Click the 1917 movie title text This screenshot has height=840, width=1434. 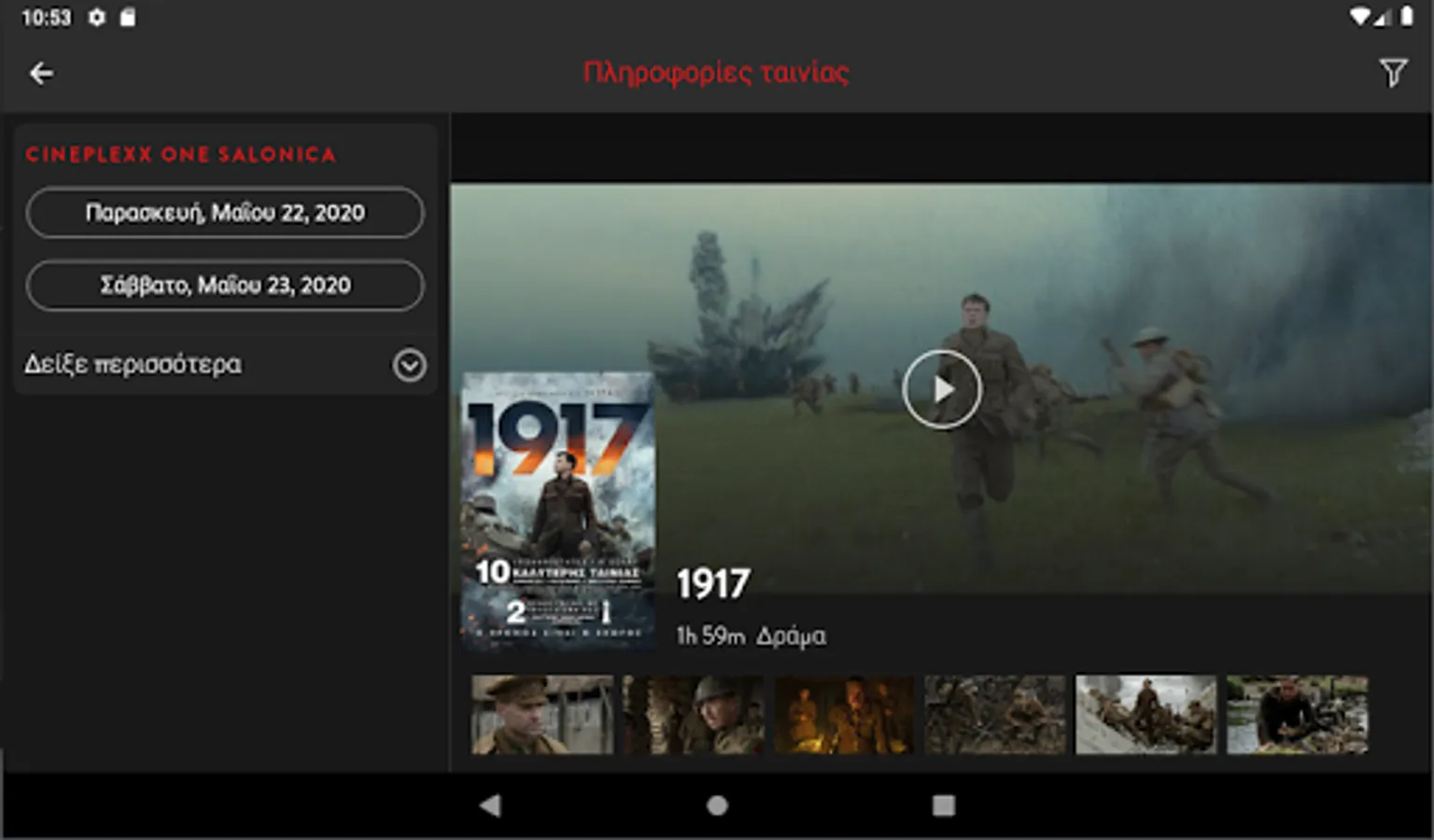[x=713, y=584]
